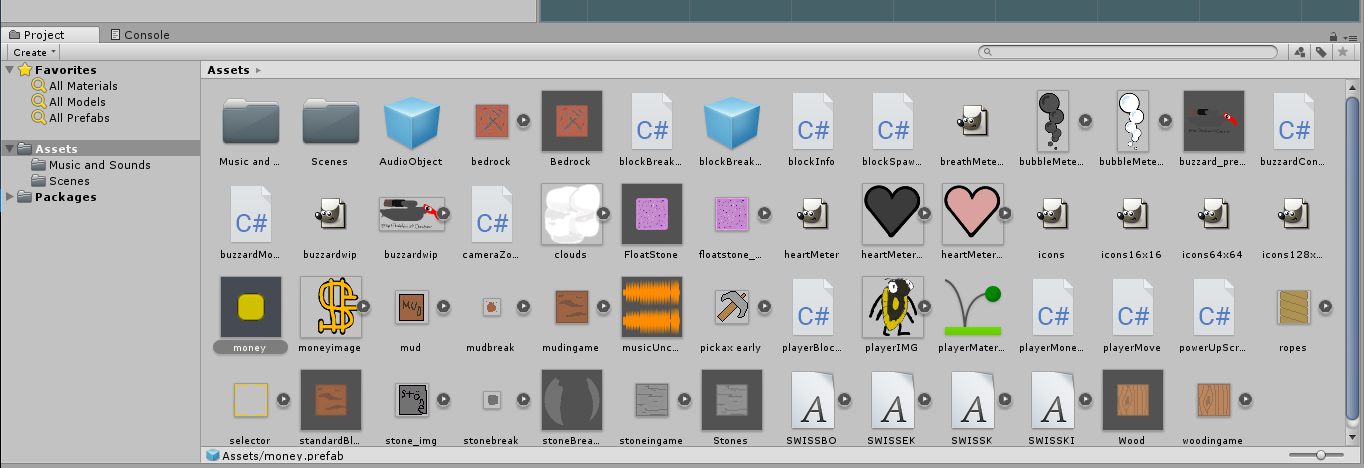Select the icons128x GIMP file

pos(1294,214)
